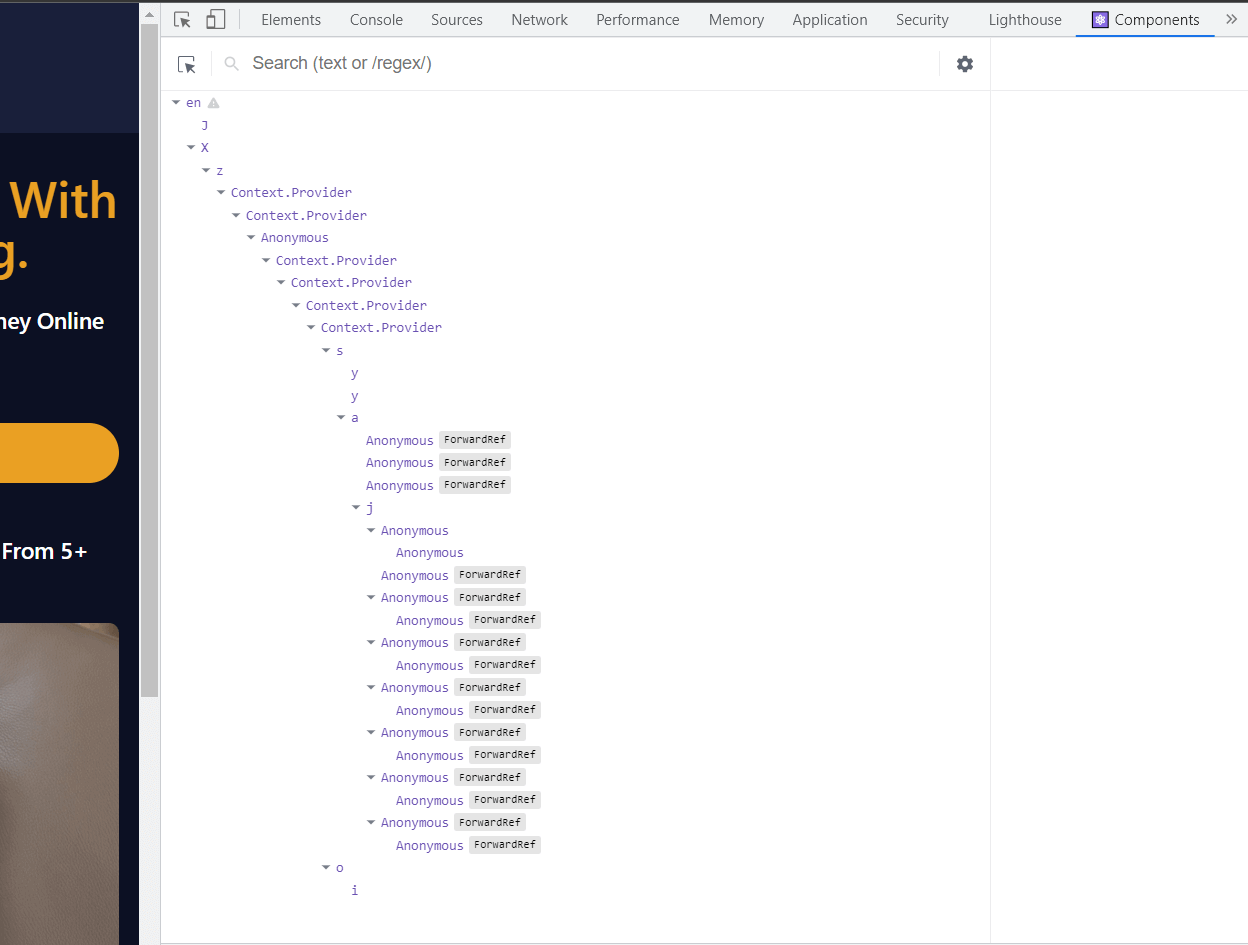Select the i component in tree
The width and height of the screenshot is (1248, 945).
pyautogui.click(x=354, y=890)
